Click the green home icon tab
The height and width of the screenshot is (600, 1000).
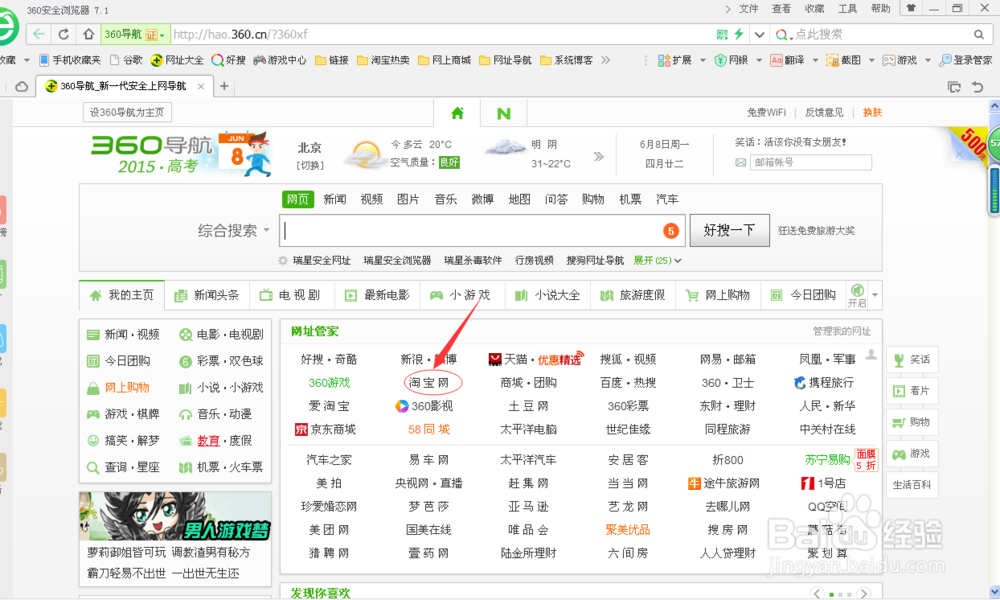pos(457,113)
